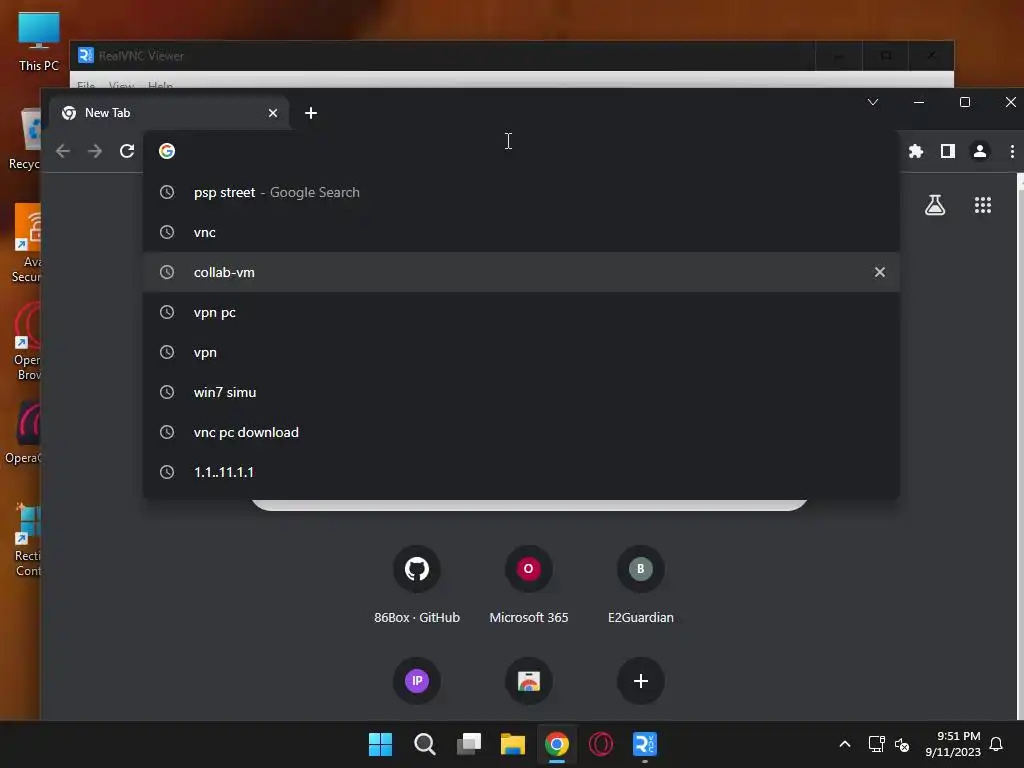
Task: Open the IP purple shortcut
Action: pos(417,681)
